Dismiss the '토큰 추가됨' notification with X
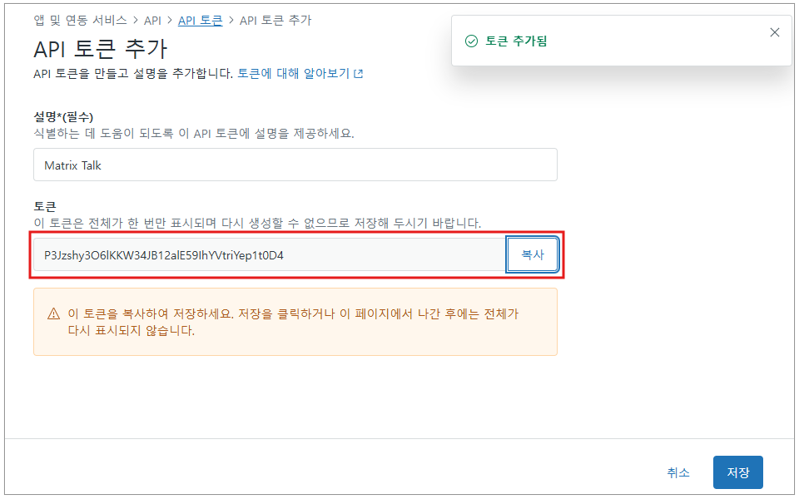 point(774,32)
